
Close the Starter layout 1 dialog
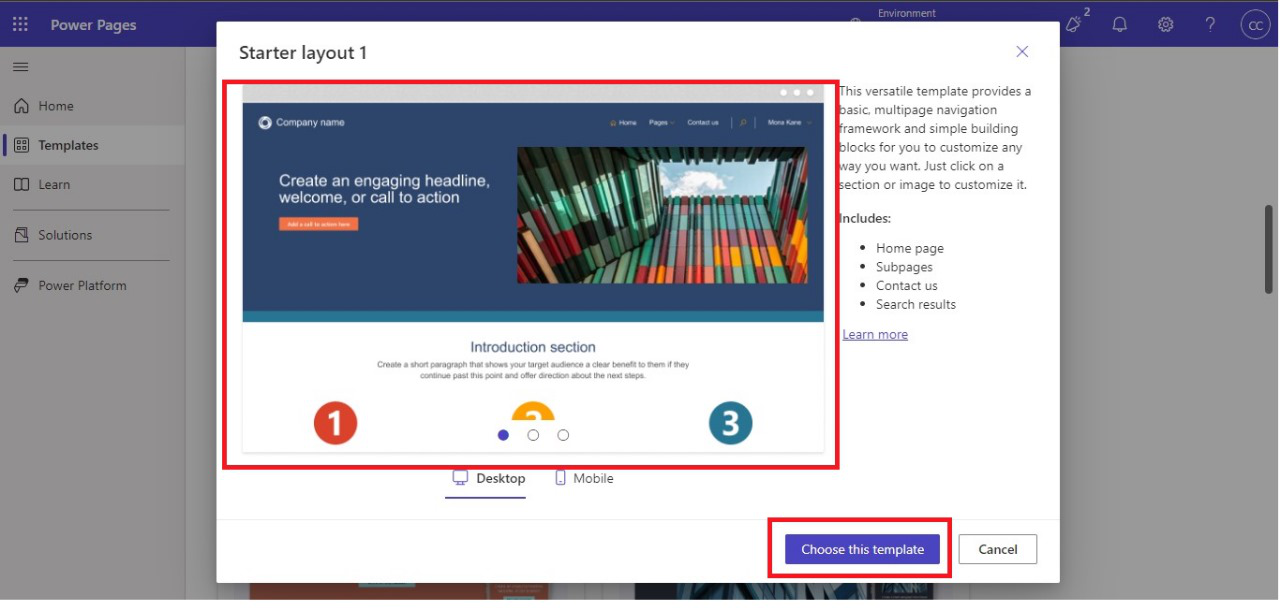pos(1021,52)
